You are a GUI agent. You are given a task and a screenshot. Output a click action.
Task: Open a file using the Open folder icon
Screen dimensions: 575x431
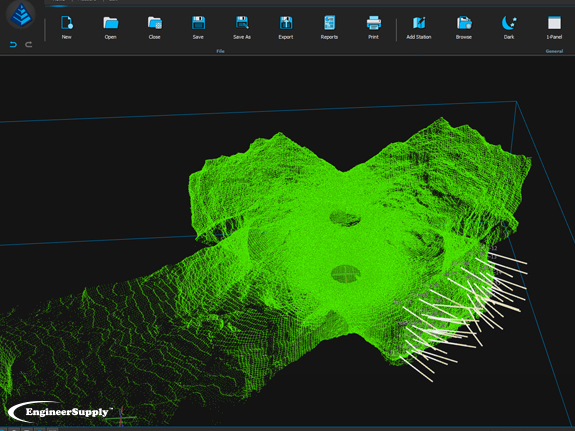coord(110,27)
